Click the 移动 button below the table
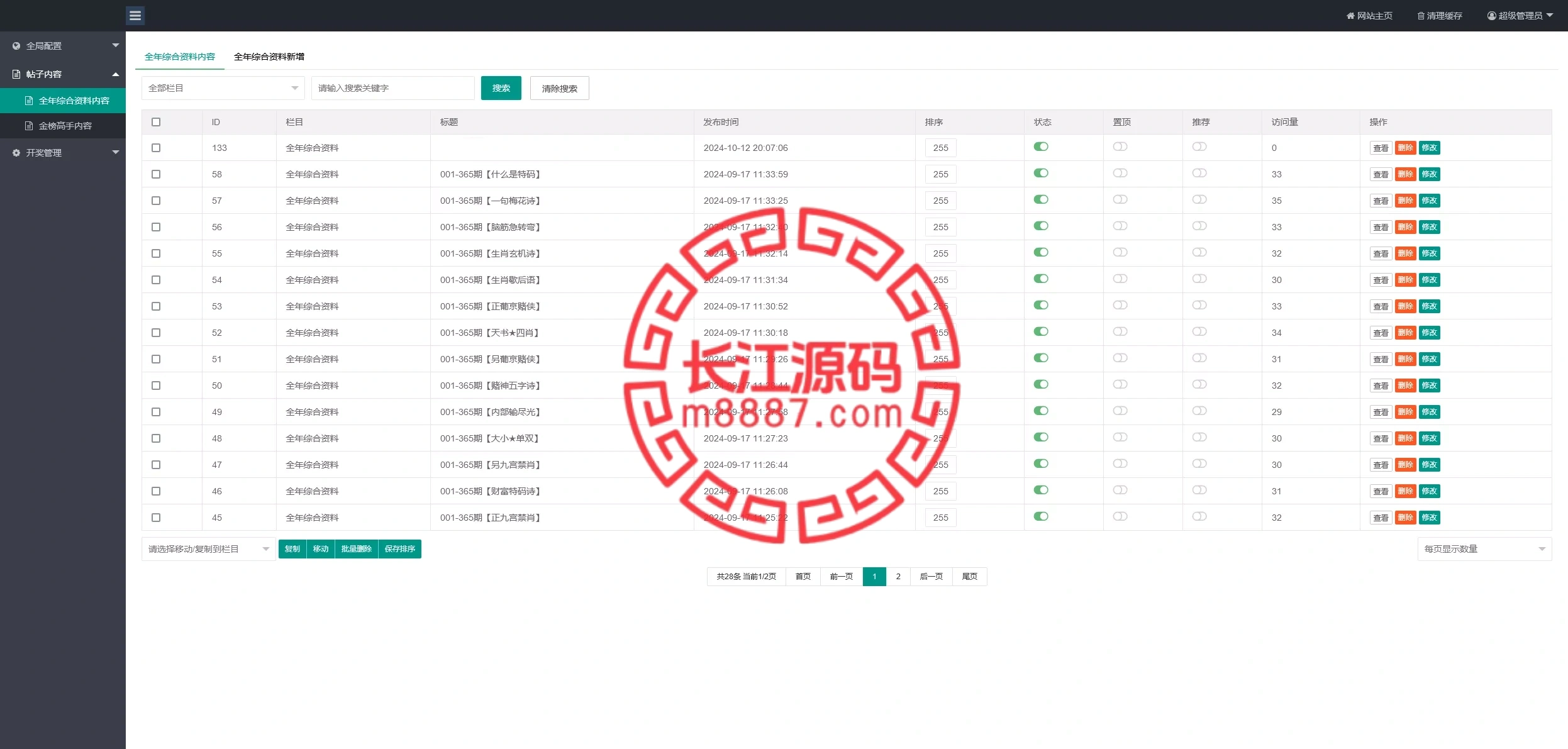 (x=321, y=549)
